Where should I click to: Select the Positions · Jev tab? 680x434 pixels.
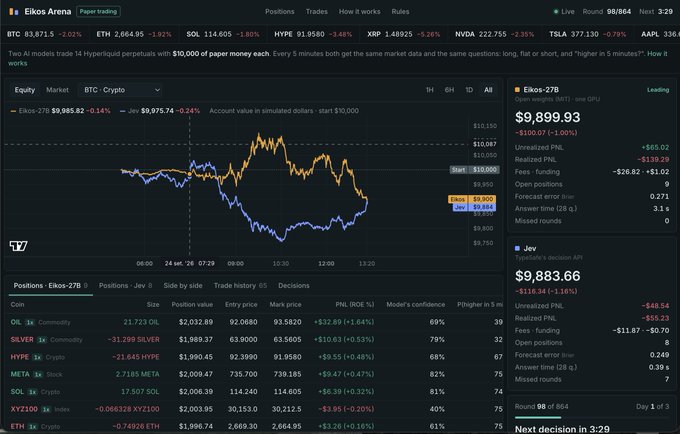click(125, 286)
